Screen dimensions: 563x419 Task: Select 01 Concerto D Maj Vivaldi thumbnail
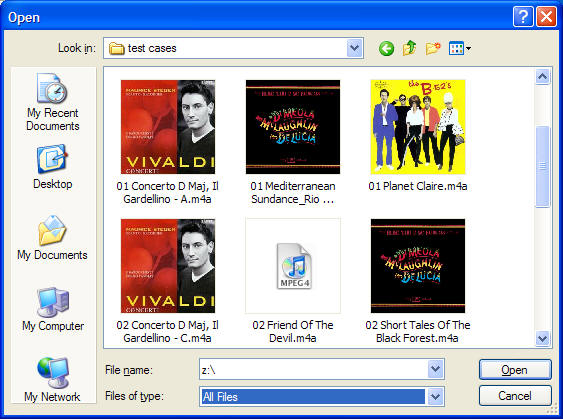168,127
